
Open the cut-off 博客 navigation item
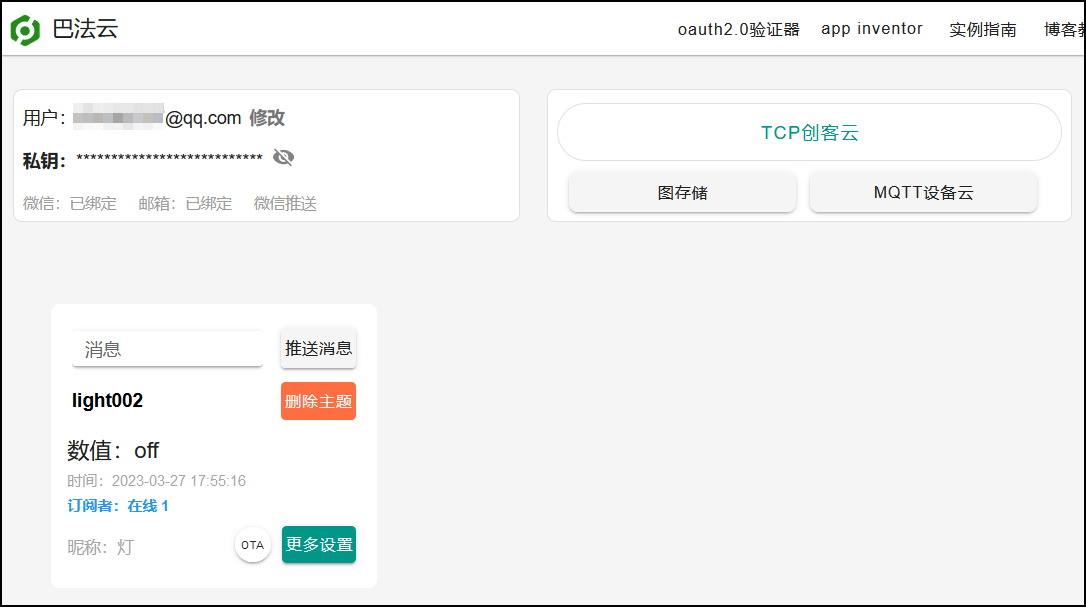(x=1064, y=29)
